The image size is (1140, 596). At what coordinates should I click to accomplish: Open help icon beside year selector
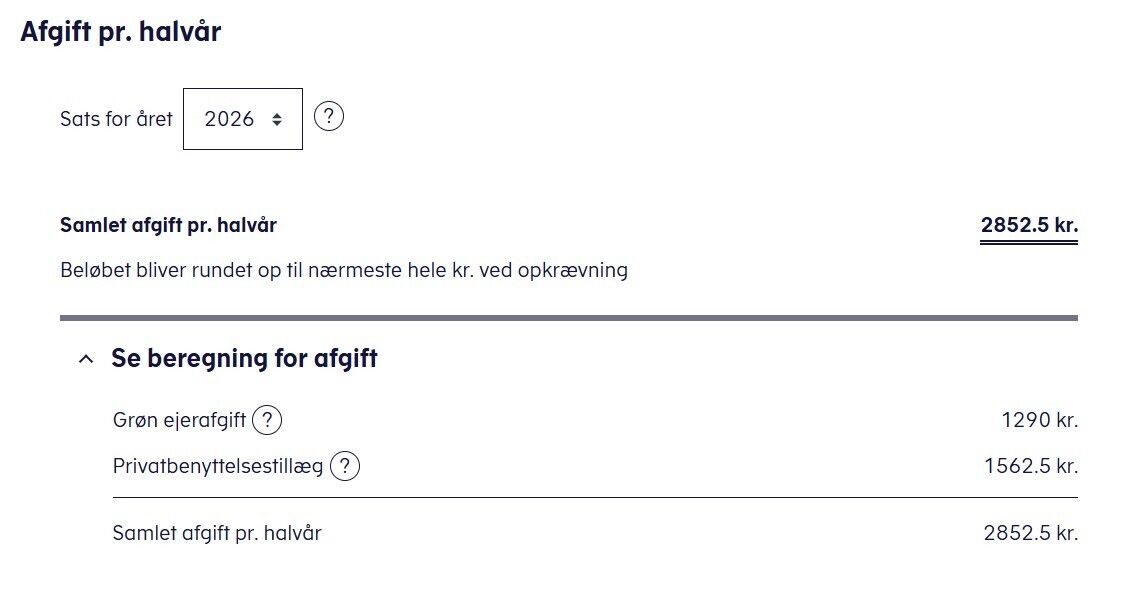click(329, 117)
